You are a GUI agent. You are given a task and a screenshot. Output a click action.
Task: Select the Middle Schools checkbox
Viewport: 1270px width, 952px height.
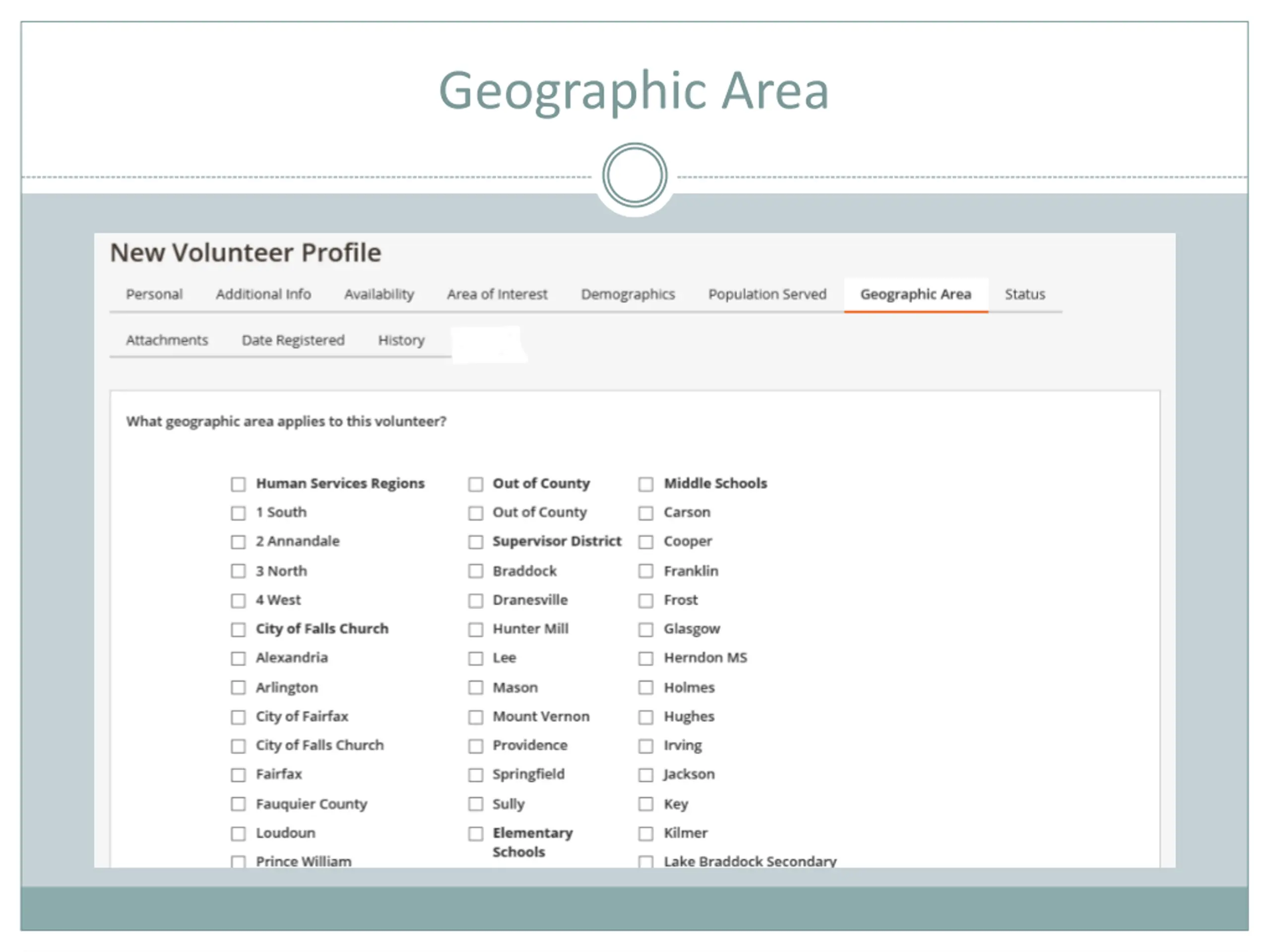click(x=646, y=484)
